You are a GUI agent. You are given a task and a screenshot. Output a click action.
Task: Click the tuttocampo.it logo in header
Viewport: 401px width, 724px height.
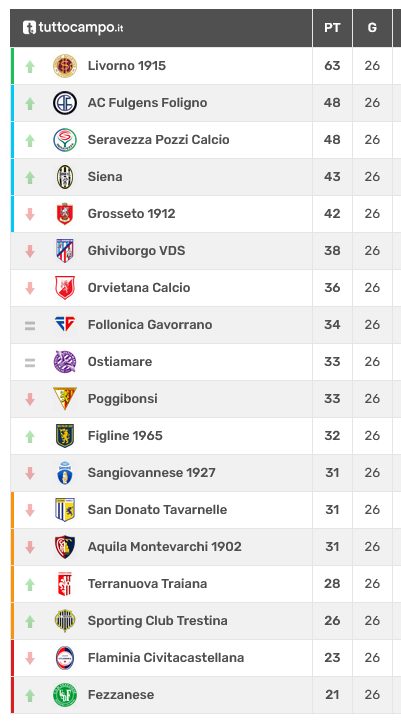[73, 28]
